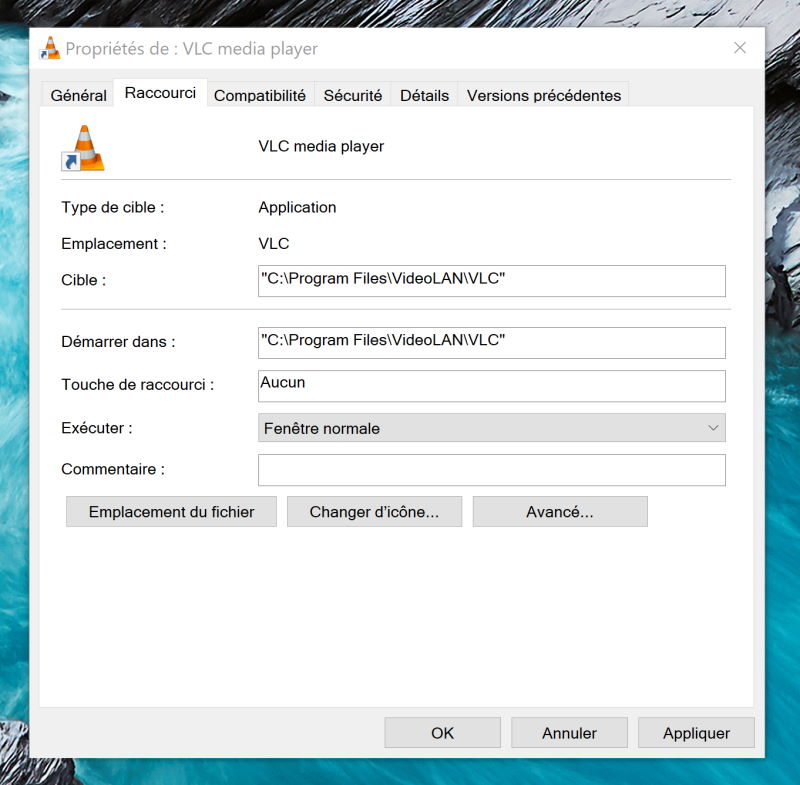Viewport: 800px width, 785px height.
Task: Open the Avancé options button
Action: tap(560, 512)
